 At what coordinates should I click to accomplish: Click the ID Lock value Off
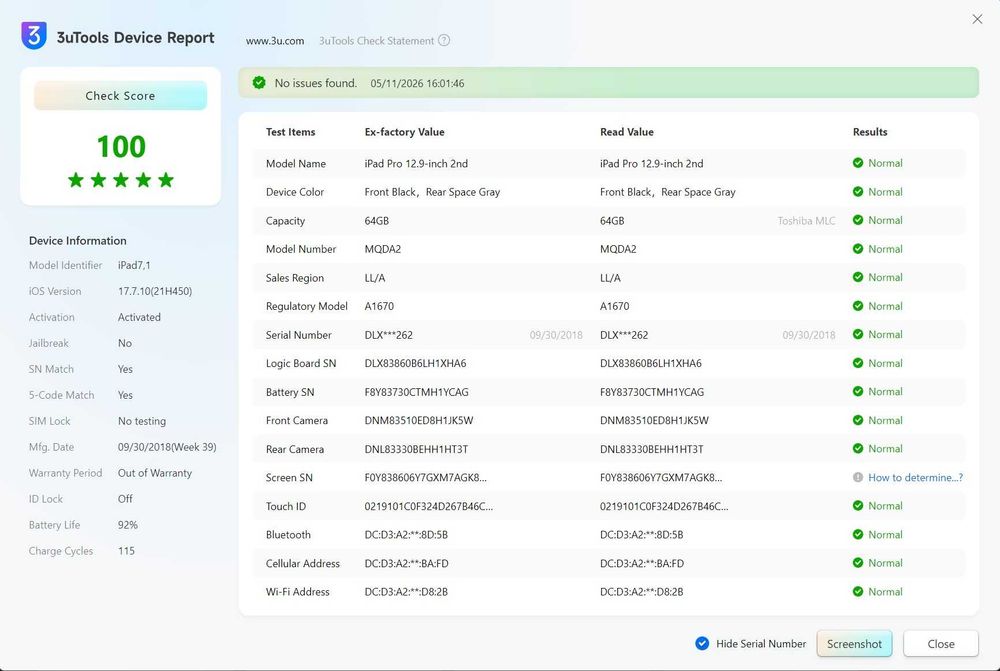tap(125, 499)
